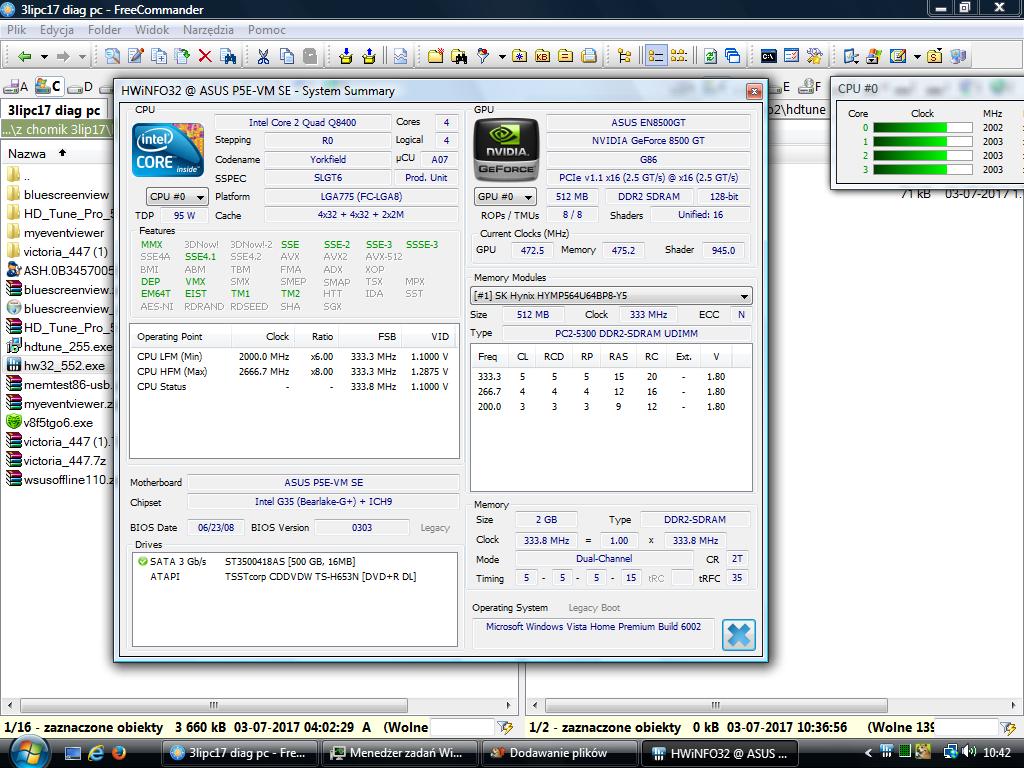Refresh the panel with the green arrows icon
This screenshot has width=1024, height=768.
(710, 56)
